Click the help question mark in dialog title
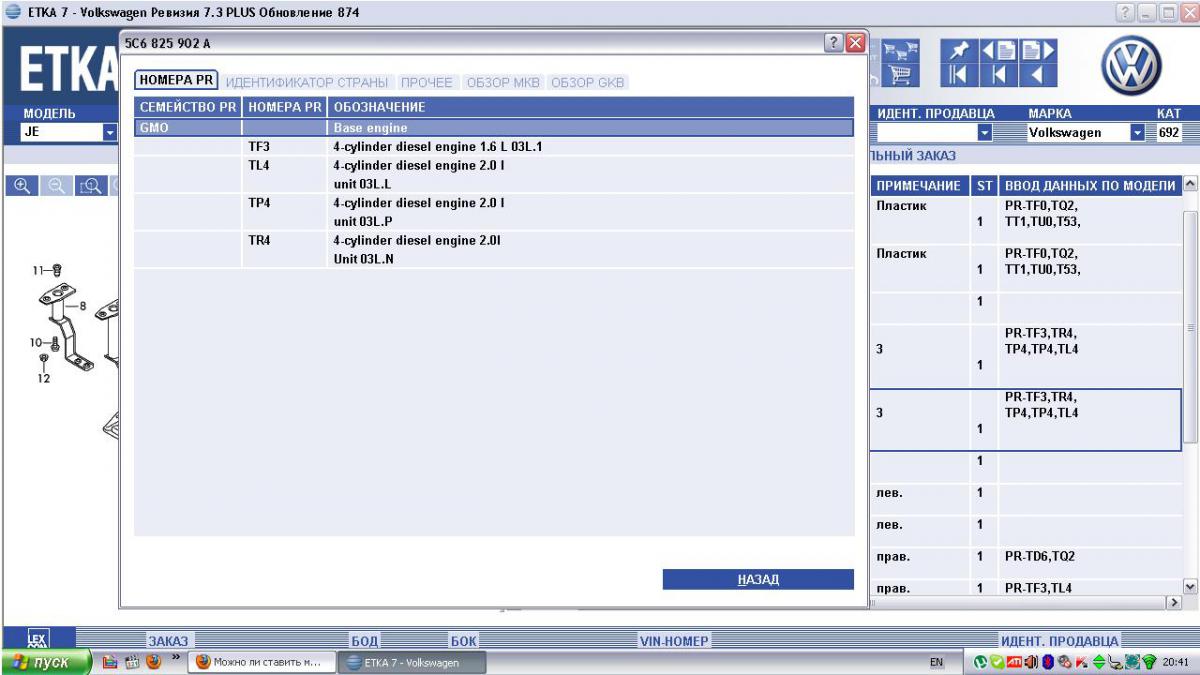This screenshot has width=1200, height=675. pyautogui.click(x=833, y=43)
